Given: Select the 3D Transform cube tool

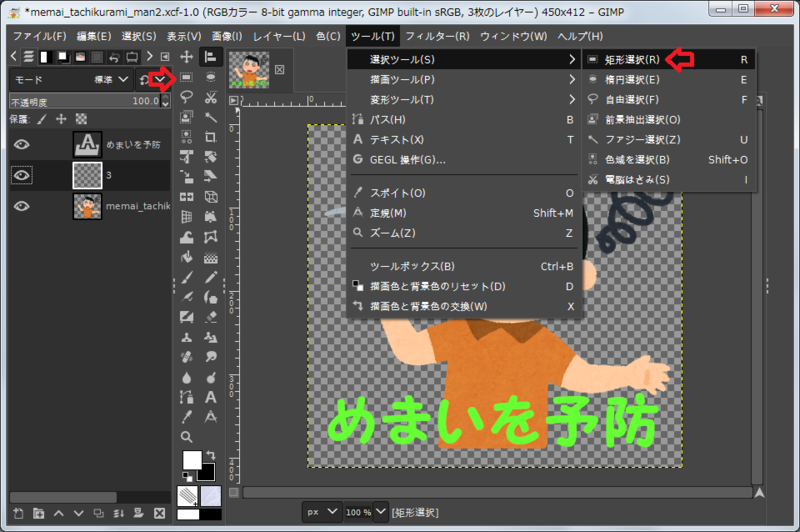Looking at the screenshot, I should click(x=210, y=197).
